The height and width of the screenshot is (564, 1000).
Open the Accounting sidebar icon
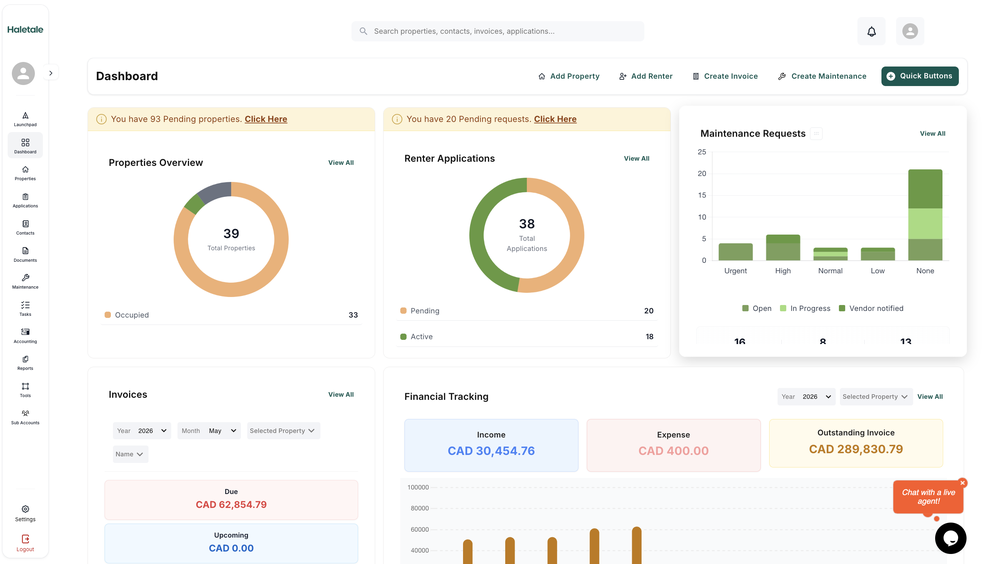click(x=25, y=336)
